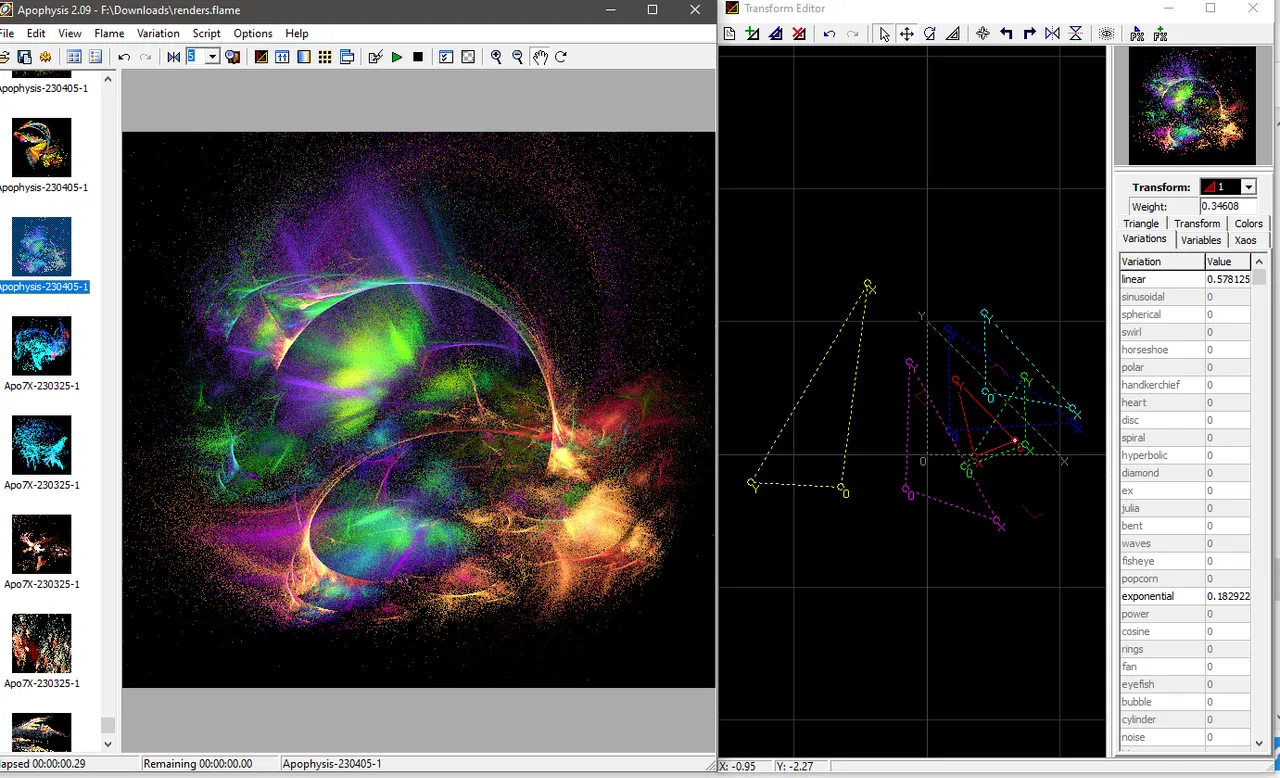Switch to the Variables tab
This screenshot has width=1280, height=778.
click(1201, 240)
